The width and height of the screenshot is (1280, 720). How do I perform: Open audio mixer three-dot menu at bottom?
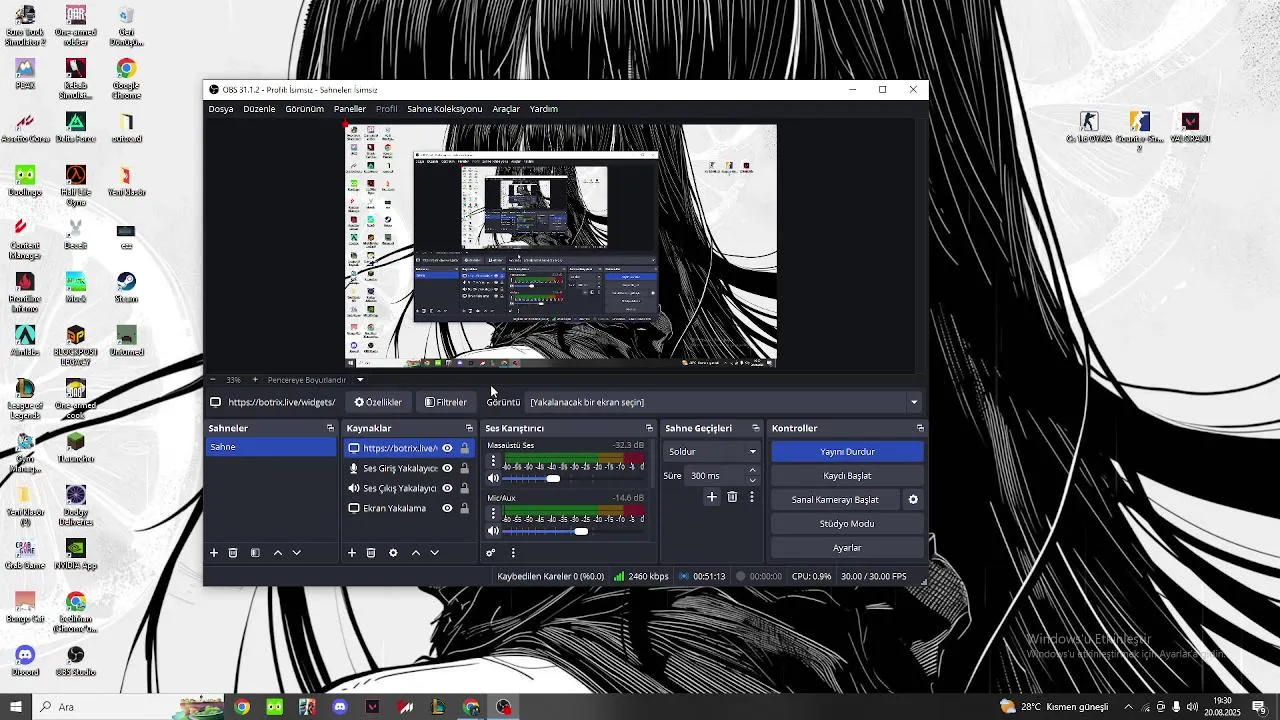pyautogui.click(x=513, y=553)
